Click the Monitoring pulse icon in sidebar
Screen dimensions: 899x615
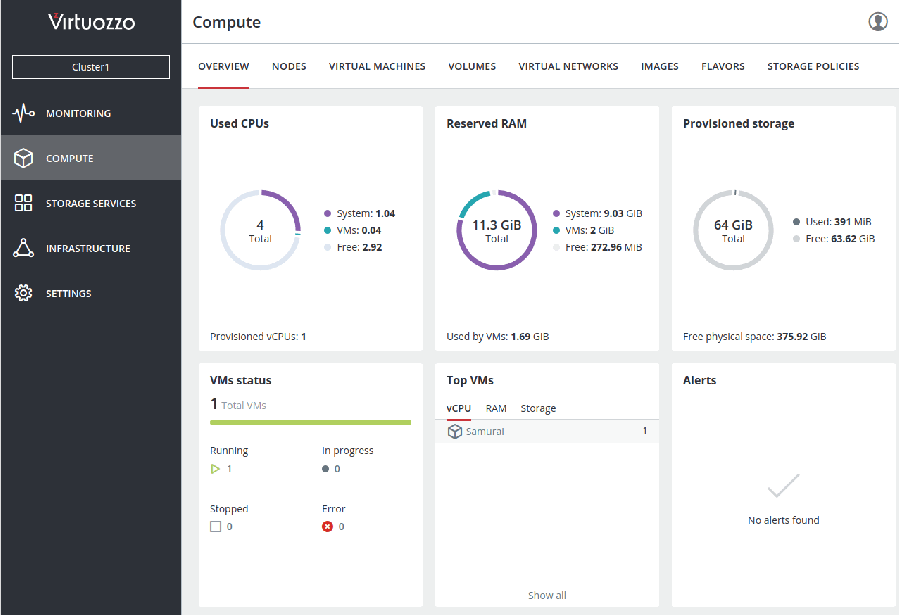pos(24,113)
